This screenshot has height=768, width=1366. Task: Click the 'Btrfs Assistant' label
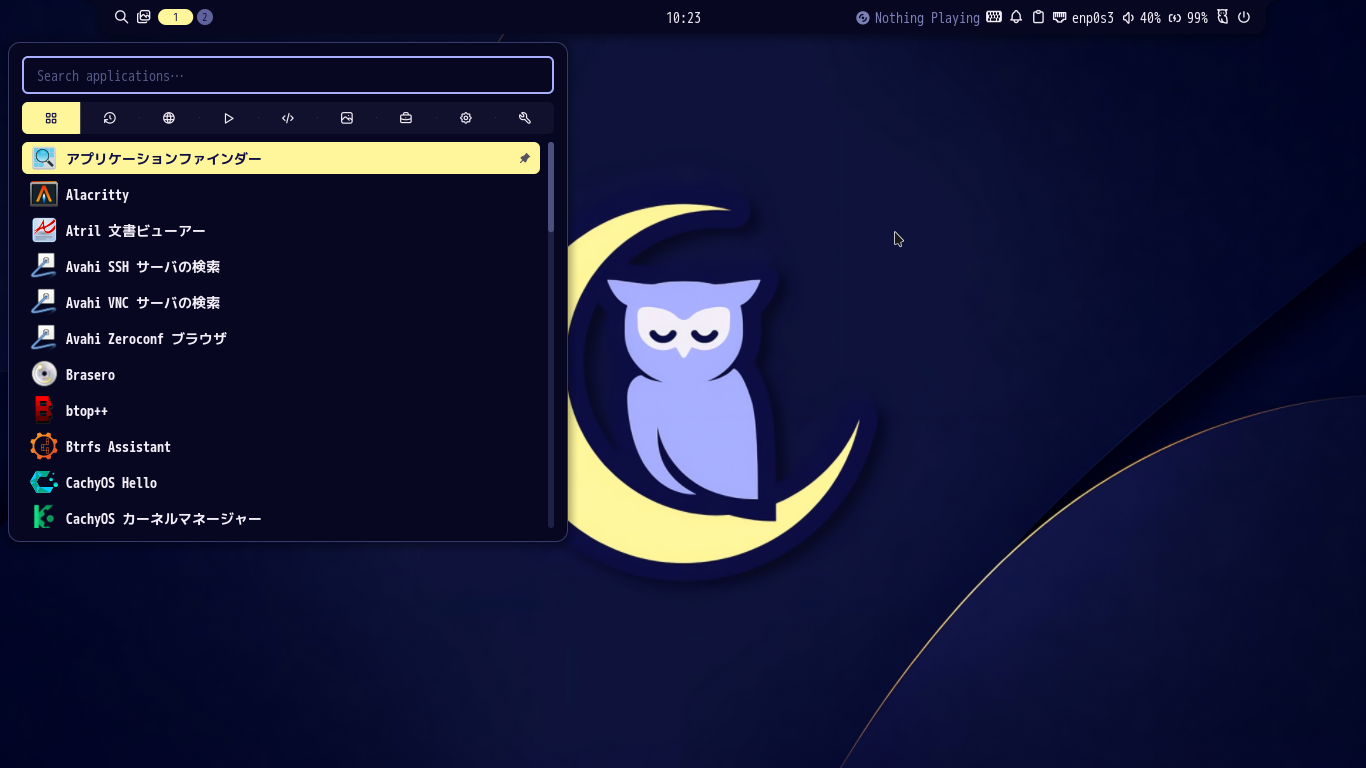(x=118, y=447)
